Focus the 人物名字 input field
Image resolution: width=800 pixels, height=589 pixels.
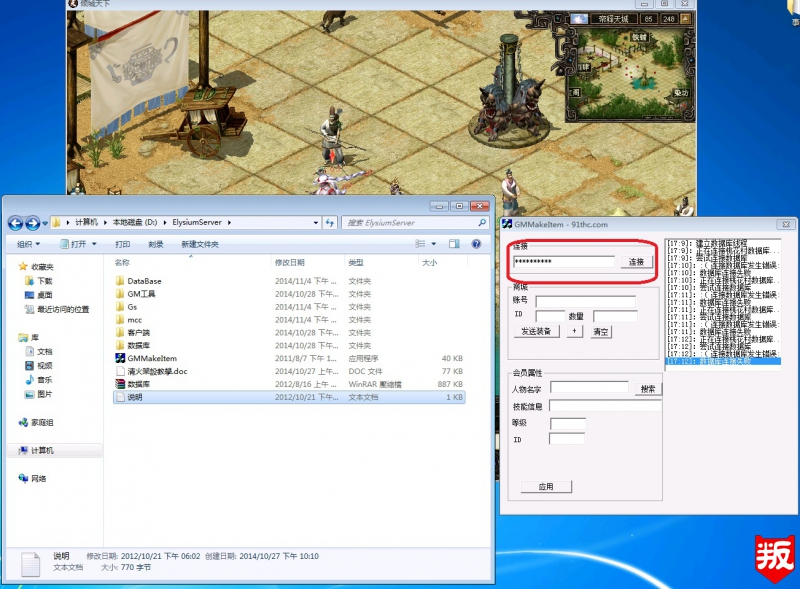(x=589, y=387)
